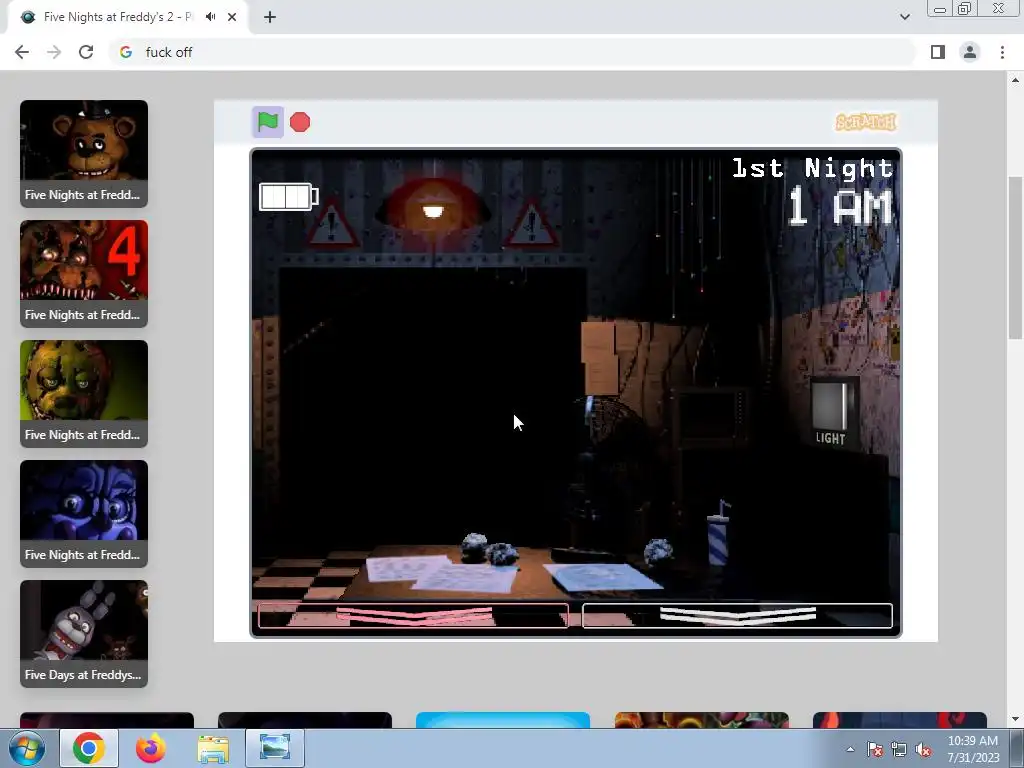Screen dimensions: 1024x768
Task: Click the "1st Night" text in game
Action: coord(812,168)
